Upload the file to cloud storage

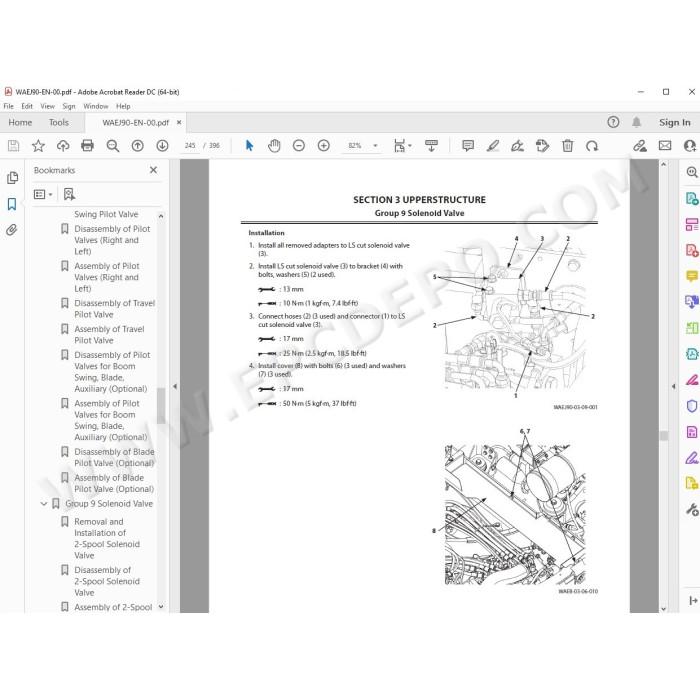click(63, 146)
